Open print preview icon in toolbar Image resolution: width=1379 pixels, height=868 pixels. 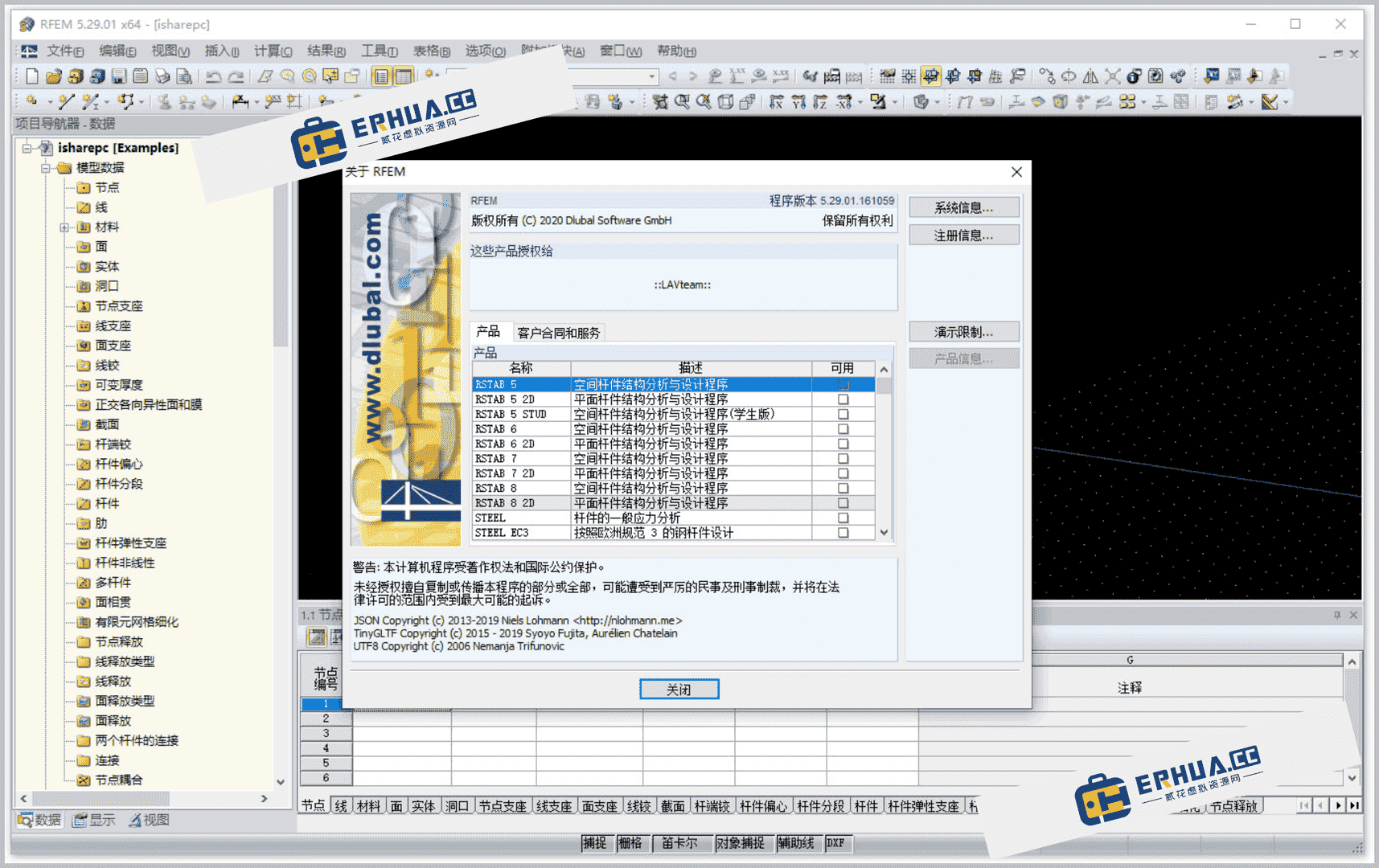[x=184, y=76]
